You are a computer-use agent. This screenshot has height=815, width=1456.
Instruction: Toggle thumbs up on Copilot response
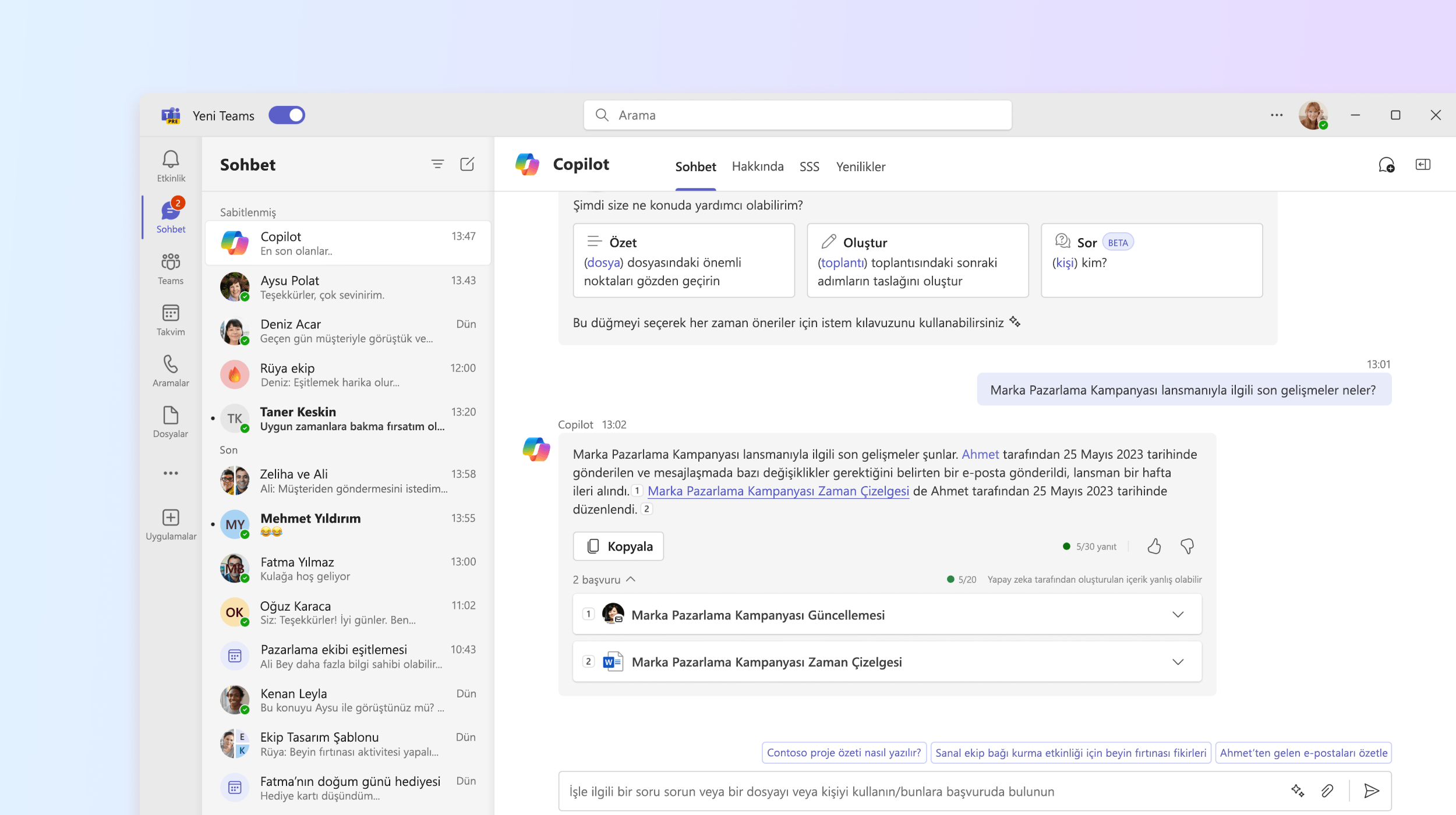point(1153,546)
